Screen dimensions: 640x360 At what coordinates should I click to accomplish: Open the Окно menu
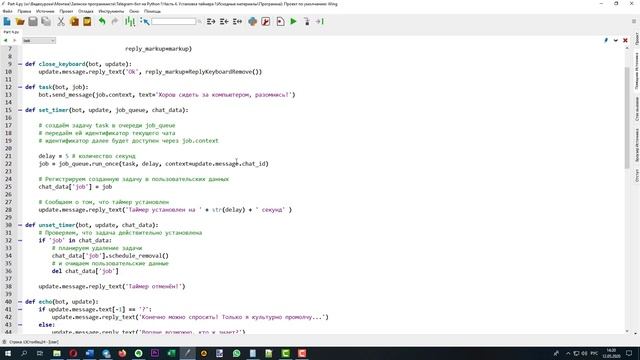[x=134, y=11]
